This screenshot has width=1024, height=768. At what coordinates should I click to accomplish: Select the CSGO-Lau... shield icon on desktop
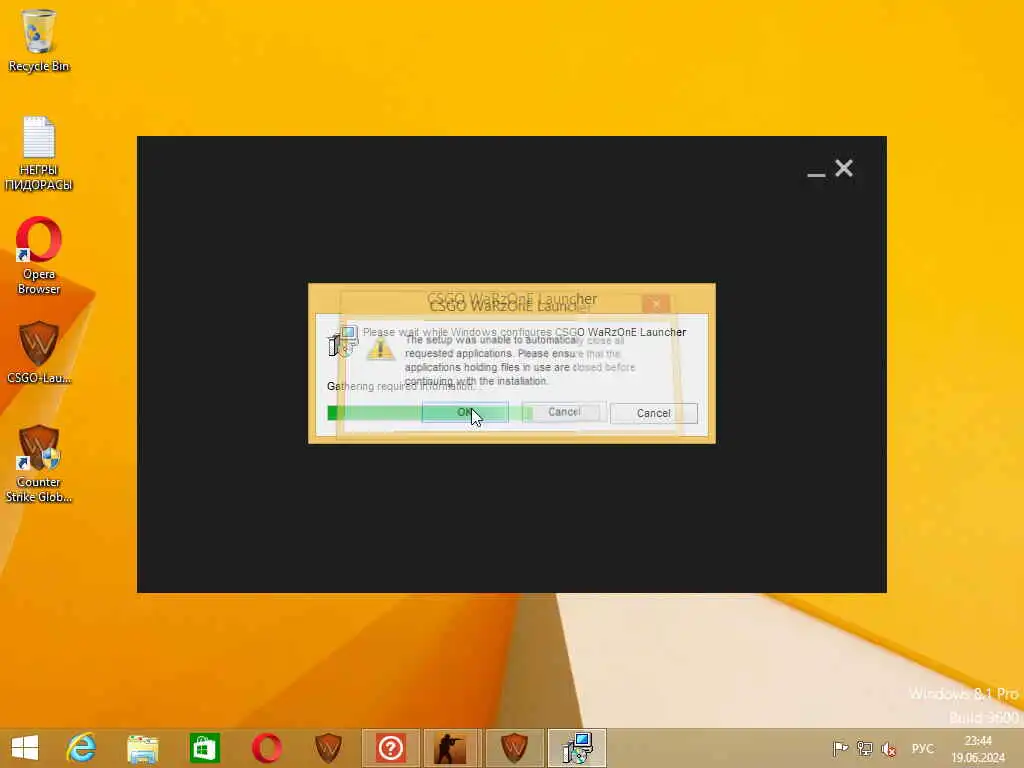[39, 353]
